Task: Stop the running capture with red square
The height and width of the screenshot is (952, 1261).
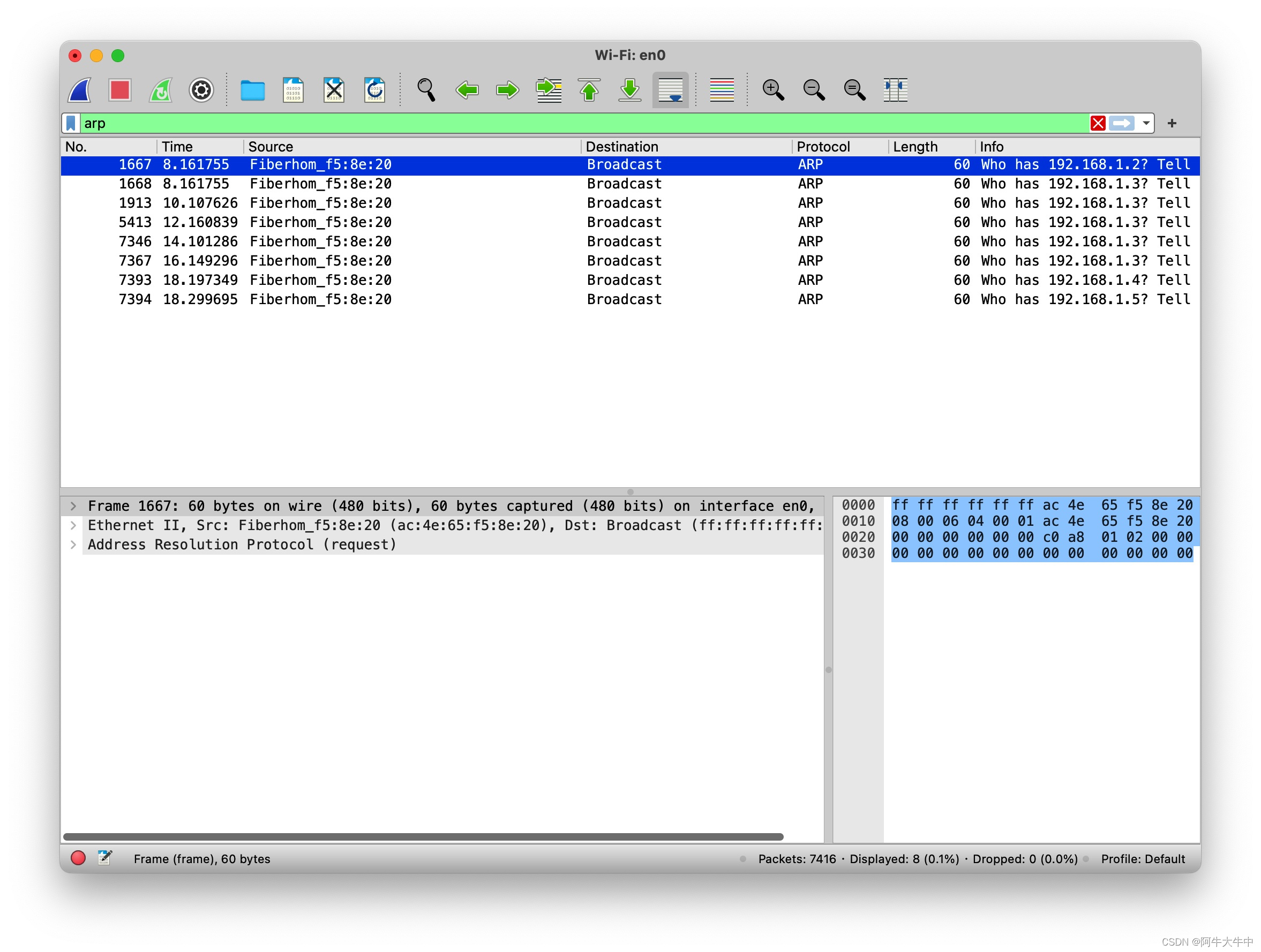Action: tap(119, 90)
